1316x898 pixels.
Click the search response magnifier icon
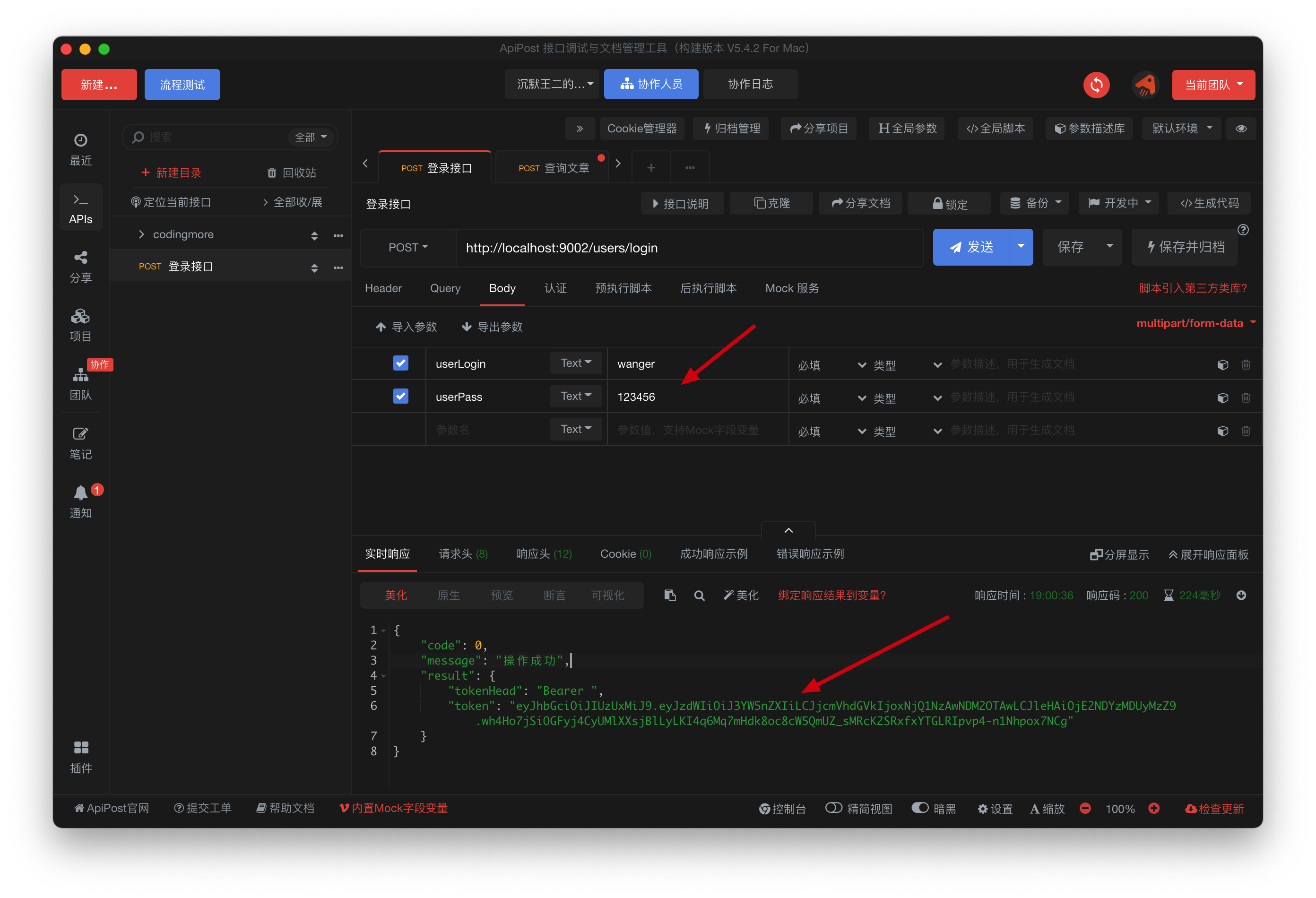tap(699, 596)
